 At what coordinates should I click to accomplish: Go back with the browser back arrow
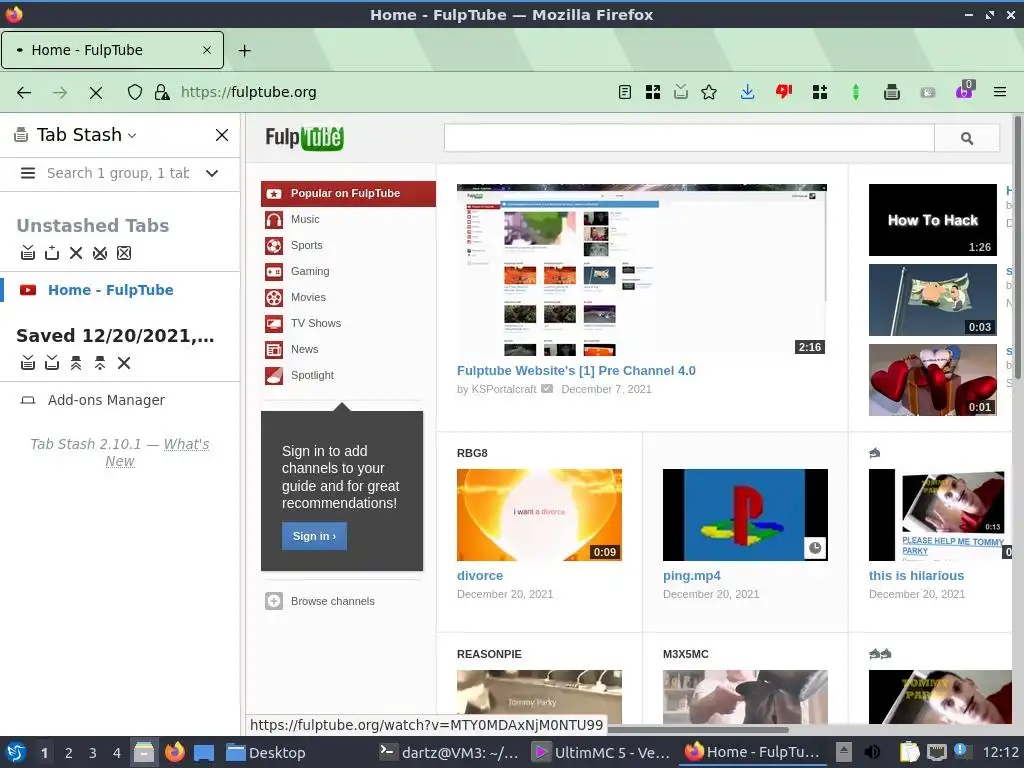pyautogui.click(x=24, y=92)
